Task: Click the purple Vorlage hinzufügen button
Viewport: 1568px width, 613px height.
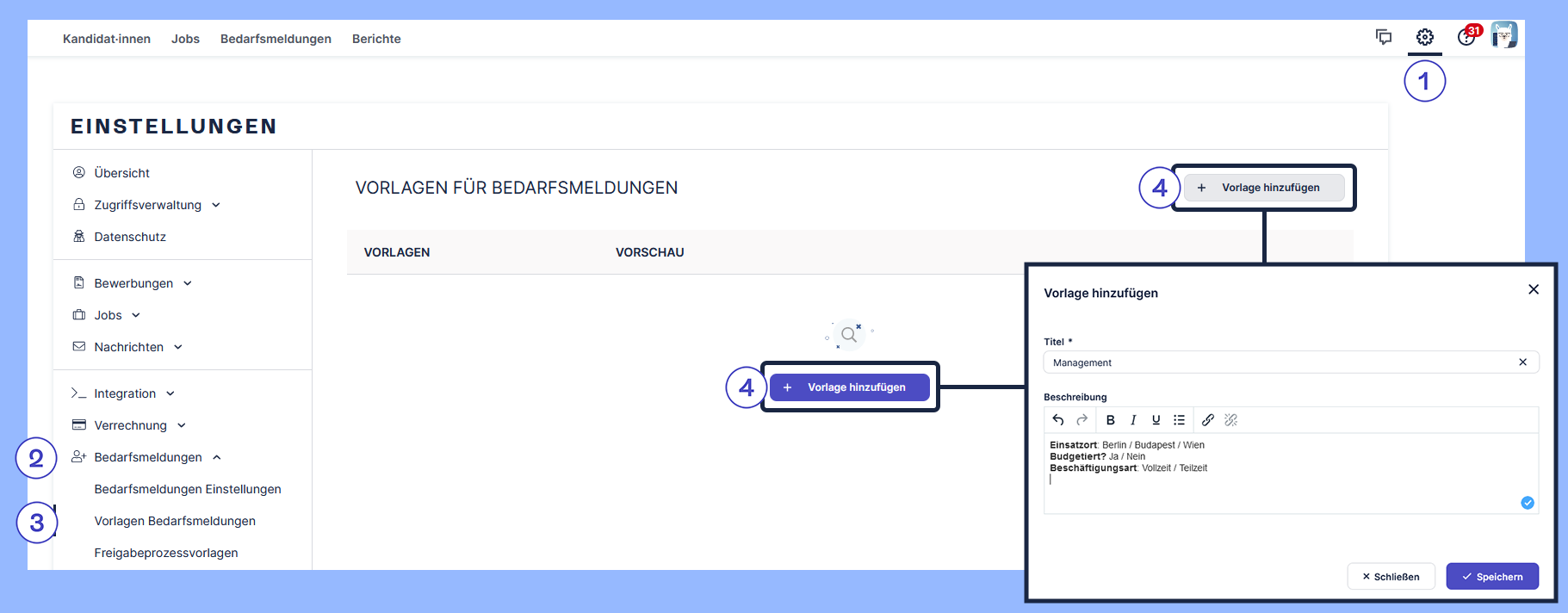Action: (850, 387)
